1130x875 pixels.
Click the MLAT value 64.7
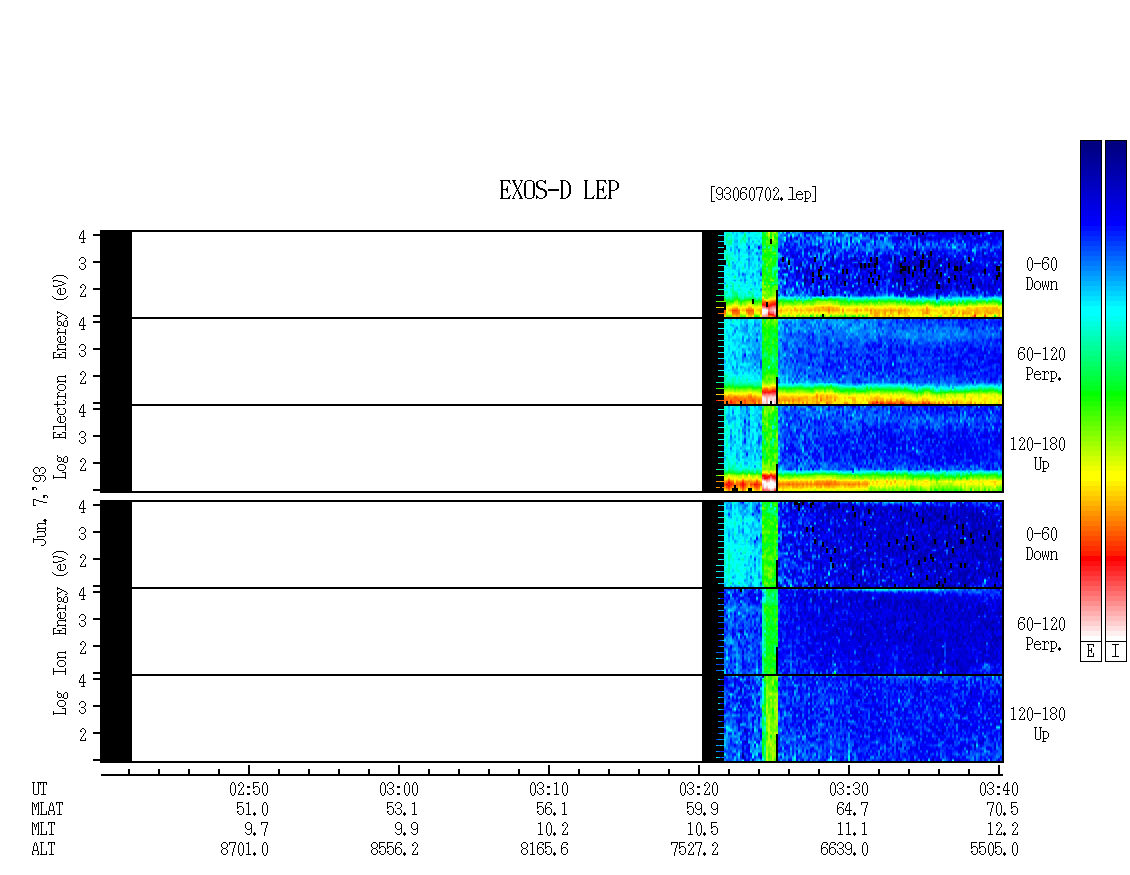851,809
